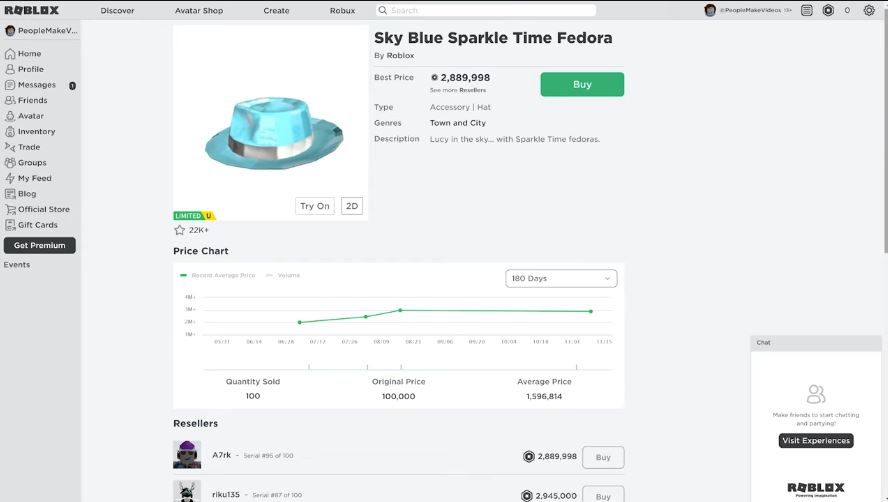Open the Inventory sidebar icon
The height and width of the screenshot is (502, 888).
(x=10, y=131)
